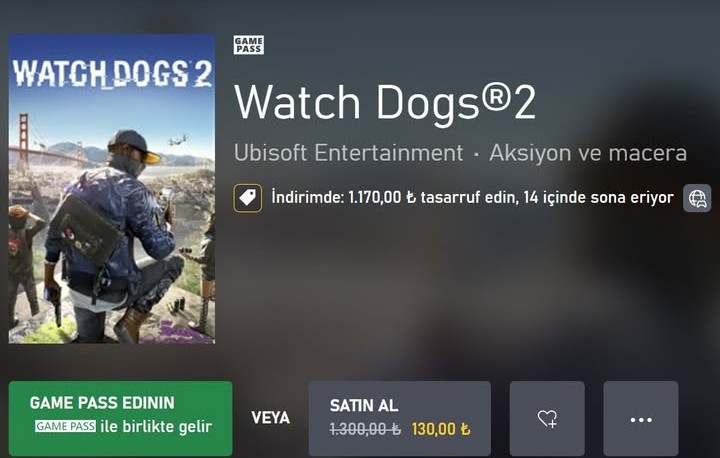Click the globe controller icon
720x458 pixels.
(697, 198)
